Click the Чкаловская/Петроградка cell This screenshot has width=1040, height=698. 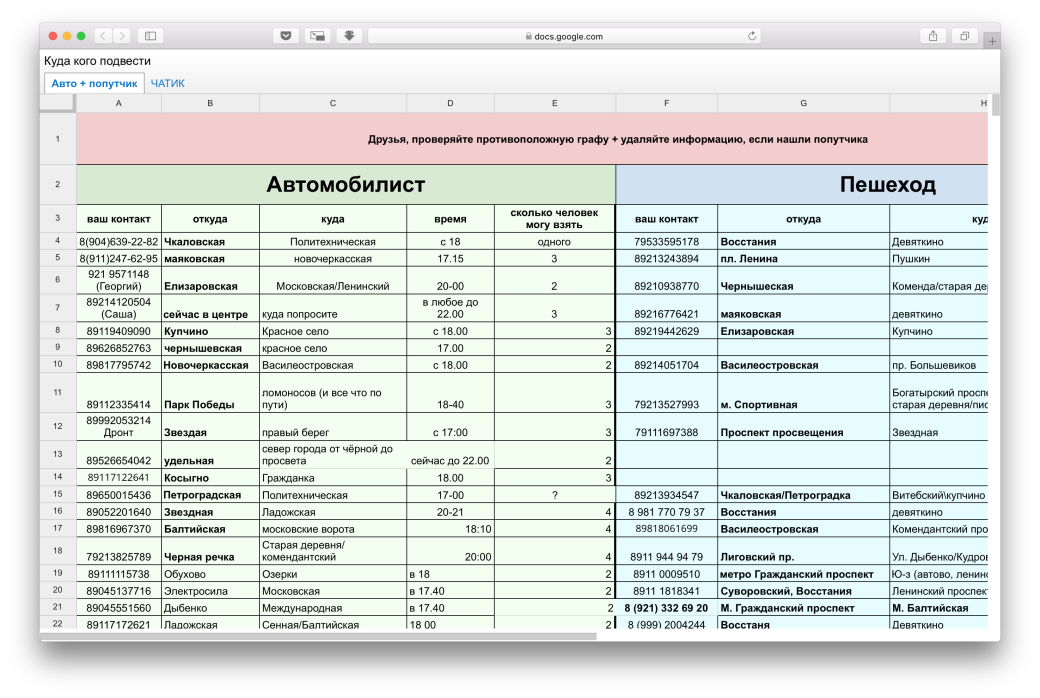click(803, 495)
